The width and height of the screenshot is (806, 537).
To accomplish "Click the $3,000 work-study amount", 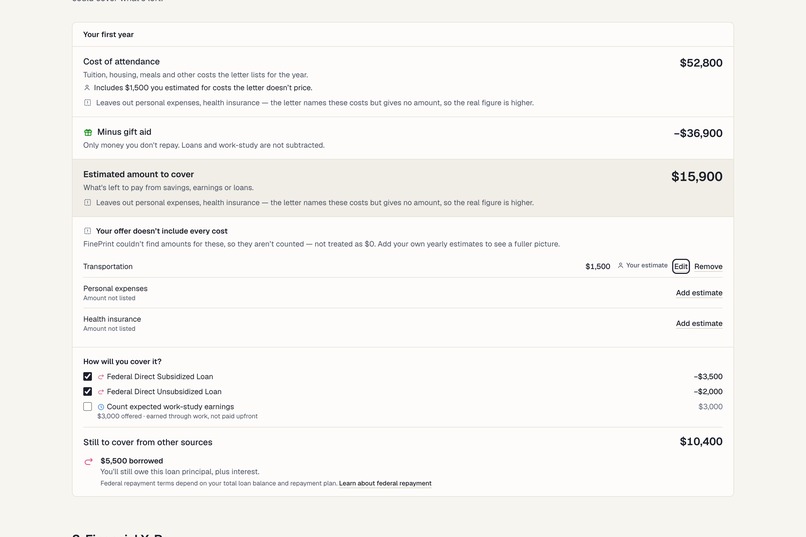I will click(710, 406).
